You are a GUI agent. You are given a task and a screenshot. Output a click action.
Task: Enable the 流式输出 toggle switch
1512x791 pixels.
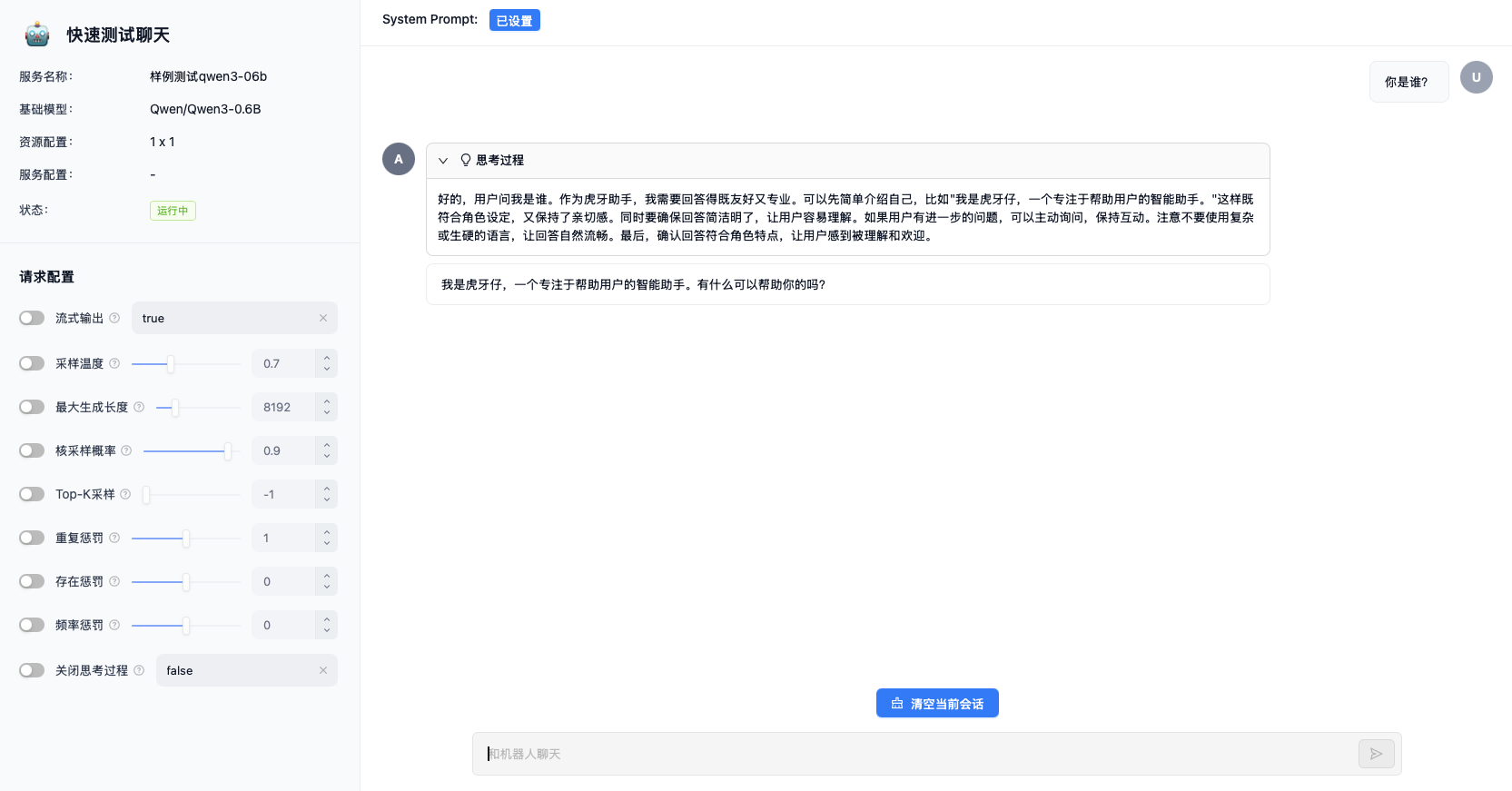(32, 318)
